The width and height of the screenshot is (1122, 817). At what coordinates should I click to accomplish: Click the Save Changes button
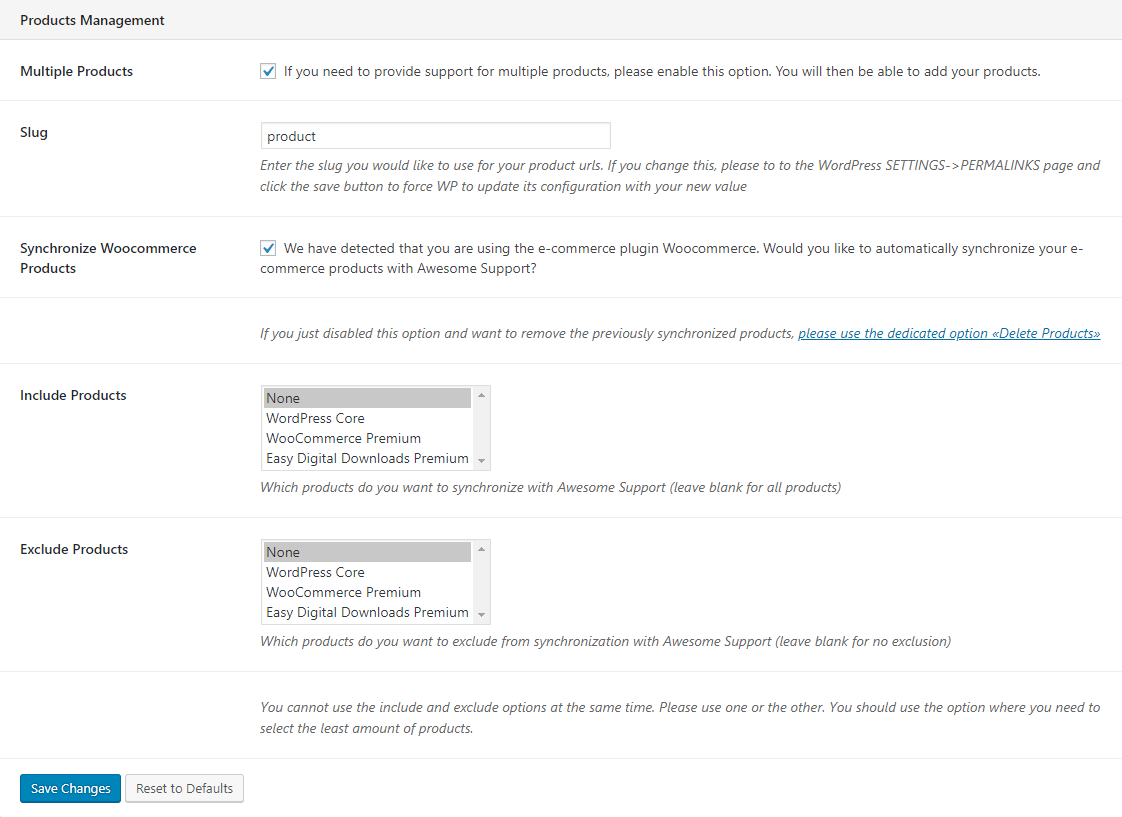pos(70,788)
